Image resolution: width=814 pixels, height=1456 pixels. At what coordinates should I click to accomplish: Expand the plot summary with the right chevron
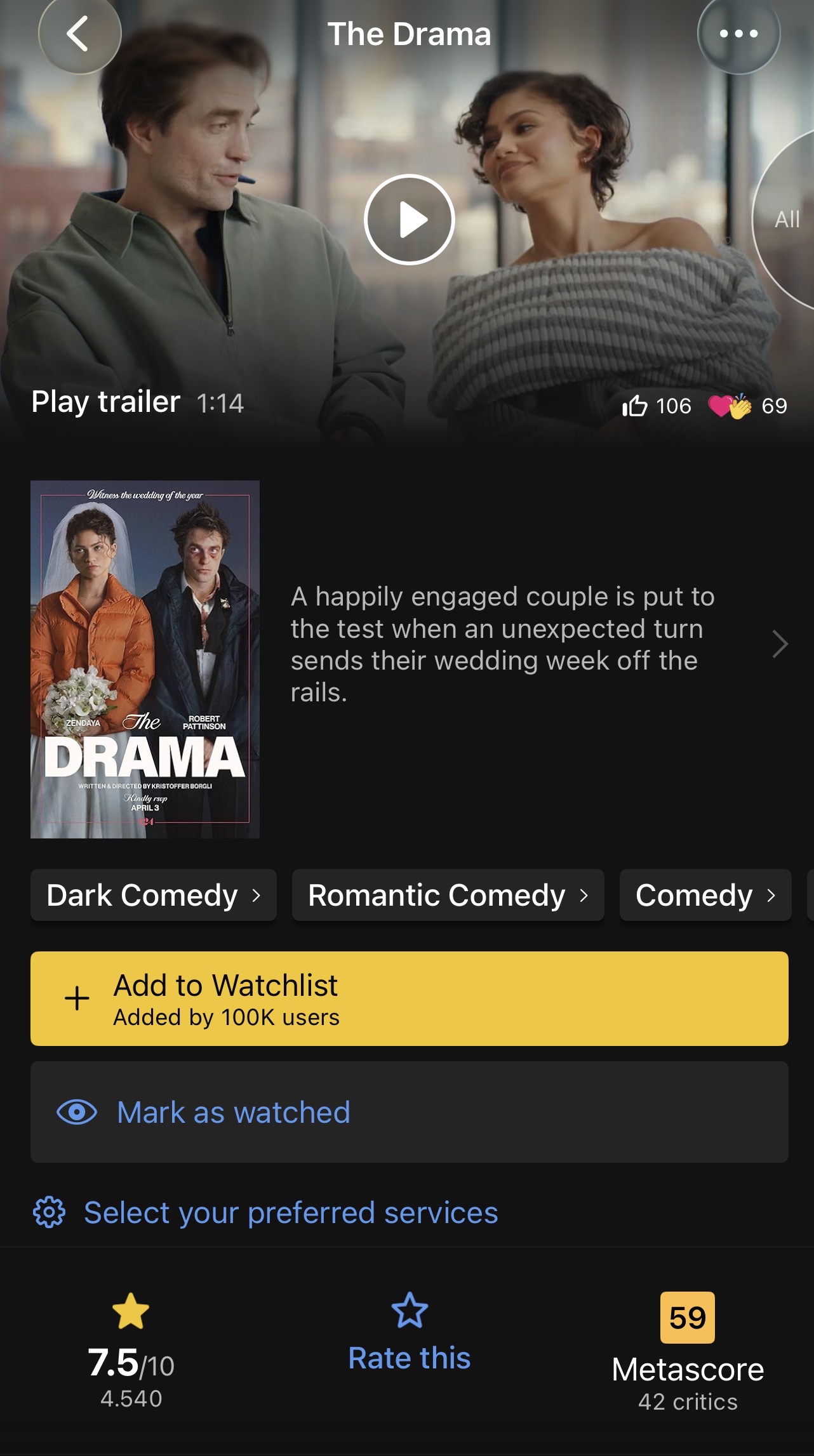pyautogui.click(x=780, y=644)
